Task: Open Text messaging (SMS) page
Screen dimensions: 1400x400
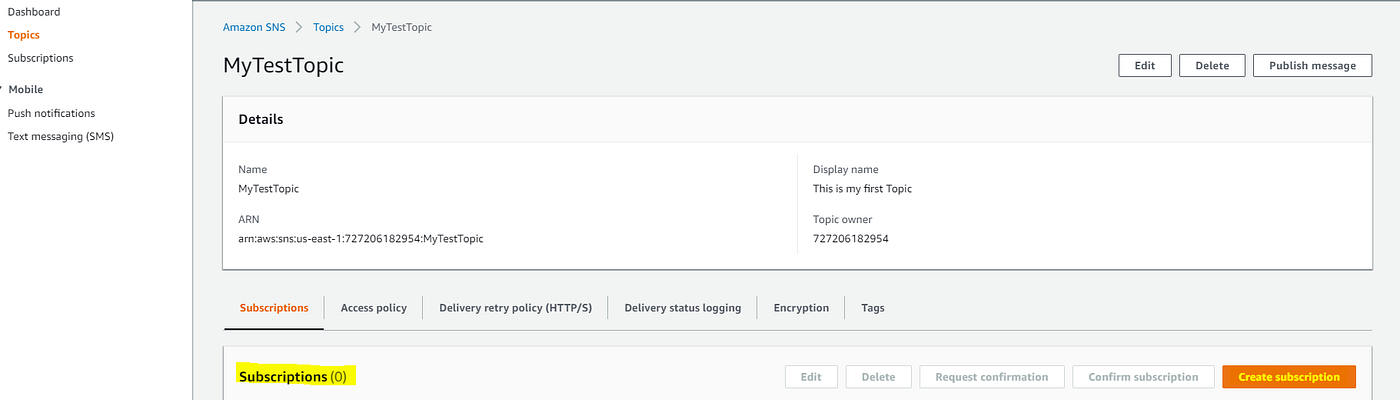Action: coord(60,136)
